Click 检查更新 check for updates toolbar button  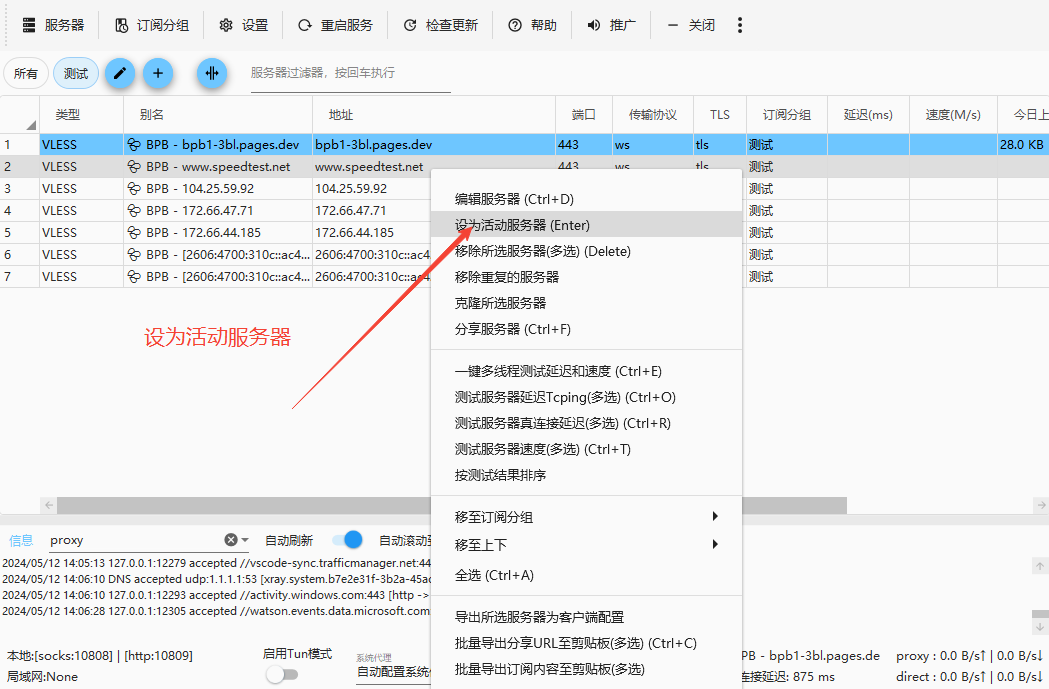tap(440, 25)
